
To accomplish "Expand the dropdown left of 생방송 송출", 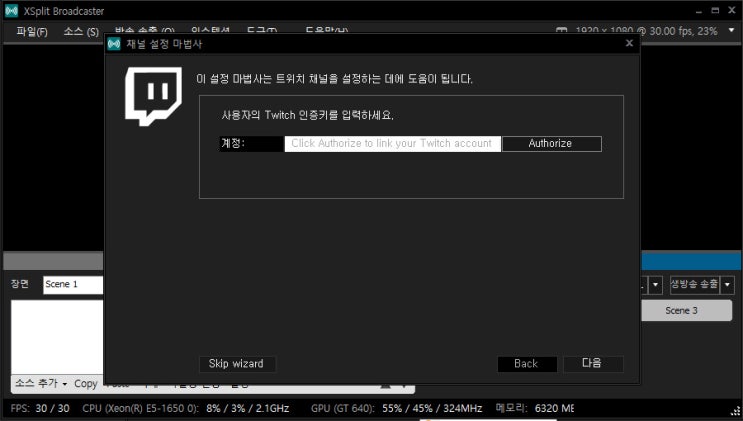I will pyautogui.click(x=655, y=285).
